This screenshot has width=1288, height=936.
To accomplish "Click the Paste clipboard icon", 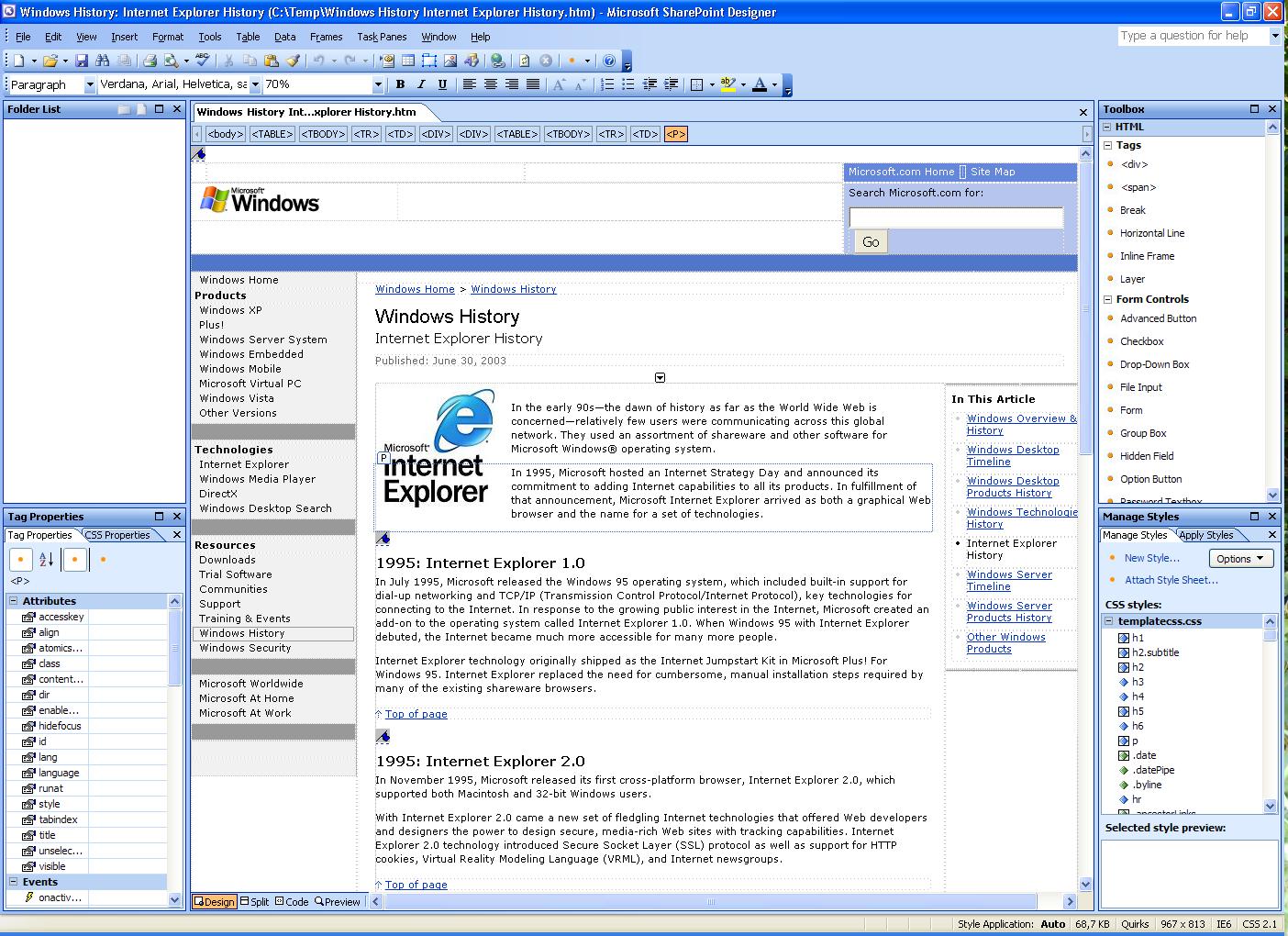I will tap(272, 61).
